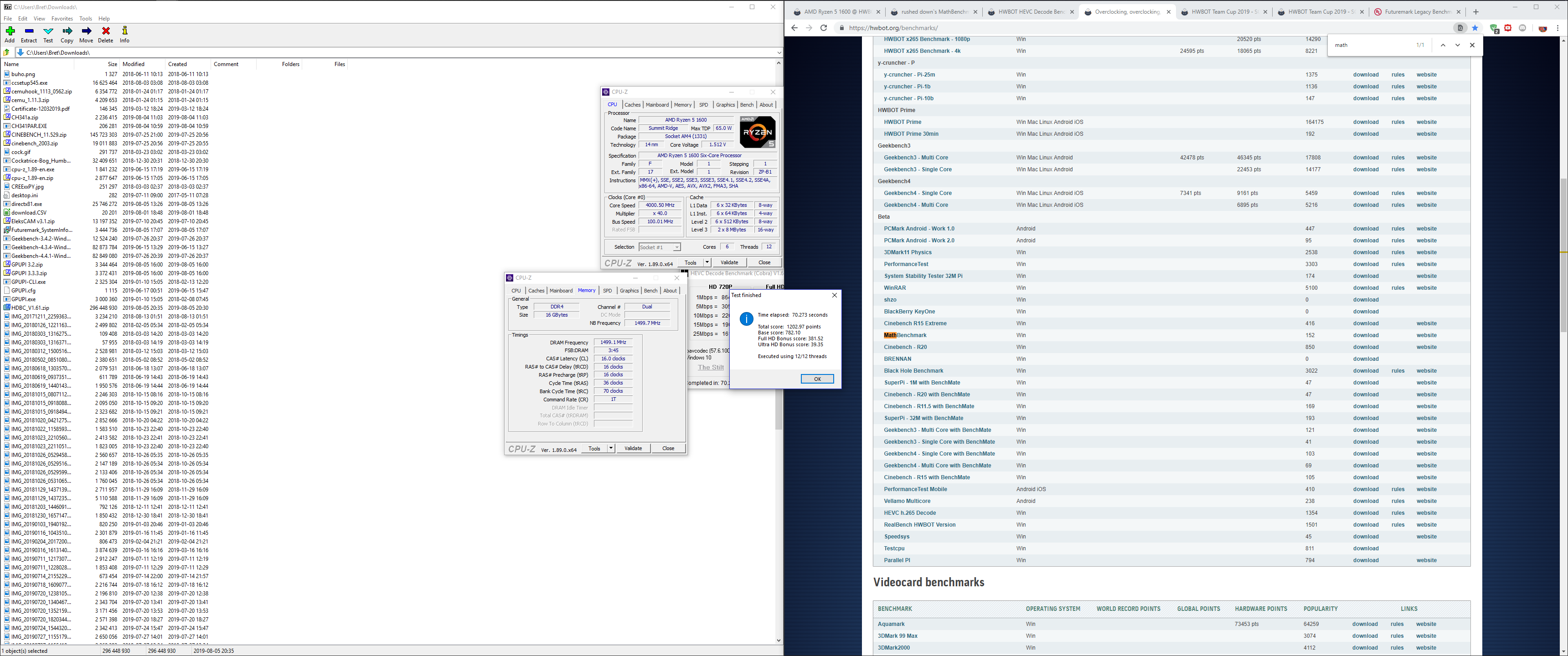Click the download link for the Cinebench - R20 row

coord(1365,348)
